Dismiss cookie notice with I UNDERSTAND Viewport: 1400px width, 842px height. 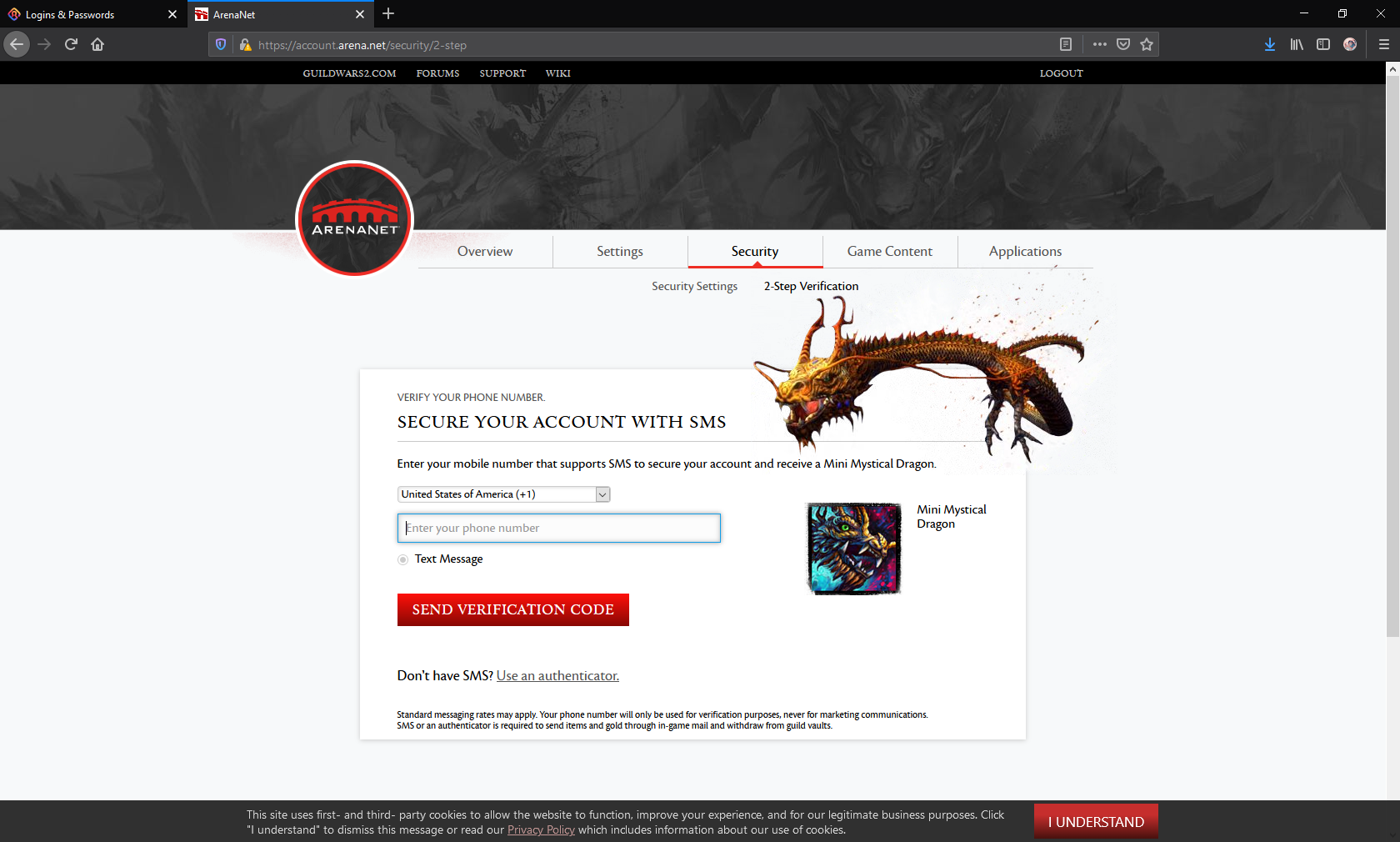[x=1096, y=821]
